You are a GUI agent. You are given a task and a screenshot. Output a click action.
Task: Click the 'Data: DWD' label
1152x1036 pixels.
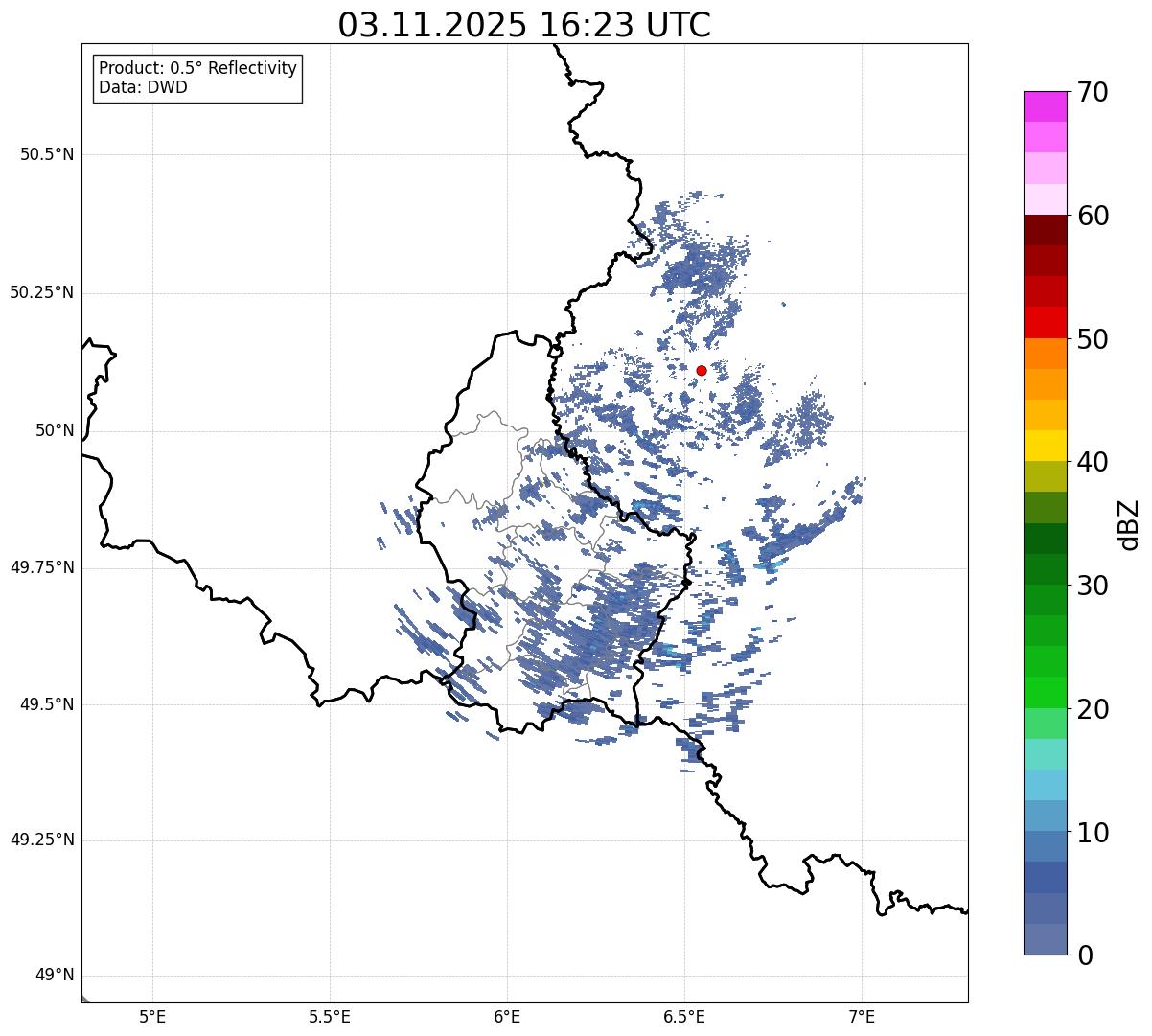pos(143,88)
